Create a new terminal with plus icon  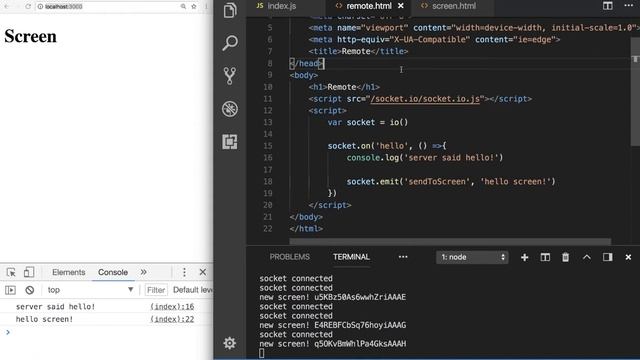(x=524, y=257)
